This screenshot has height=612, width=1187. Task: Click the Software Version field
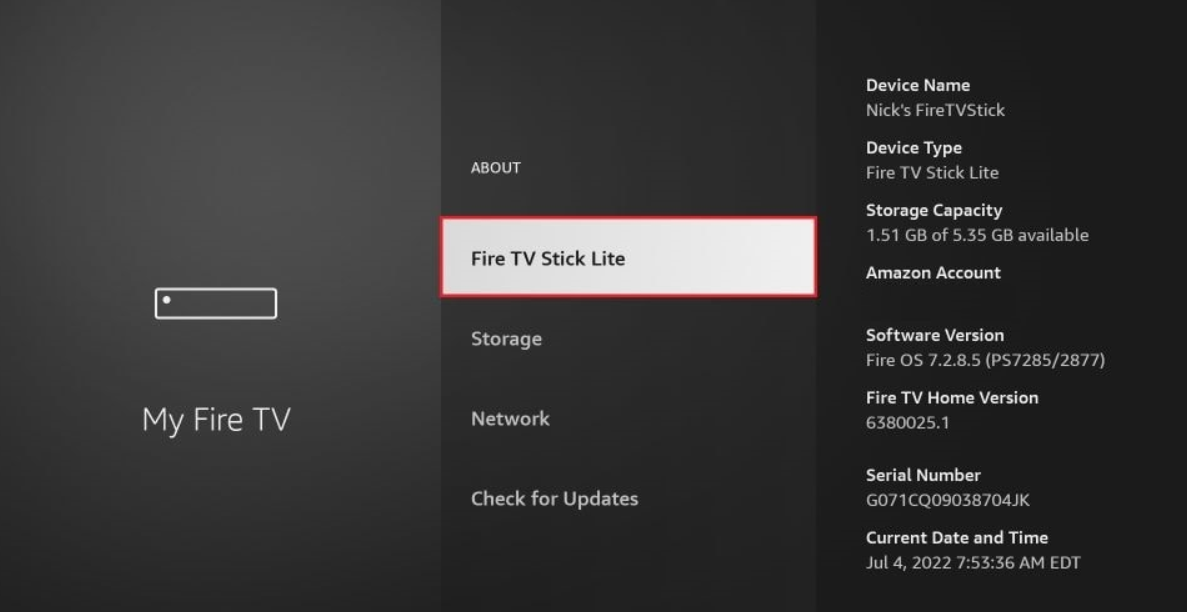(936, 335)
